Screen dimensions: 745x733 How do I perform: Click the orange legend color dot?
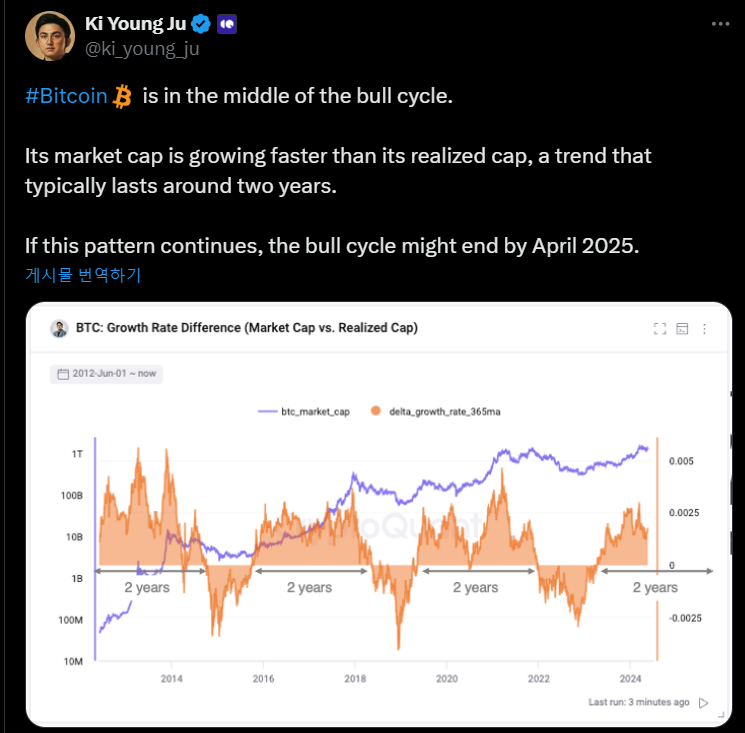tap(375, 411)
